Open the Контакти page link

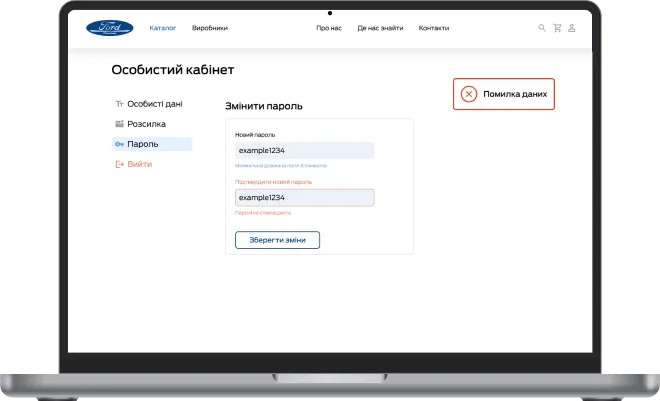434,28
